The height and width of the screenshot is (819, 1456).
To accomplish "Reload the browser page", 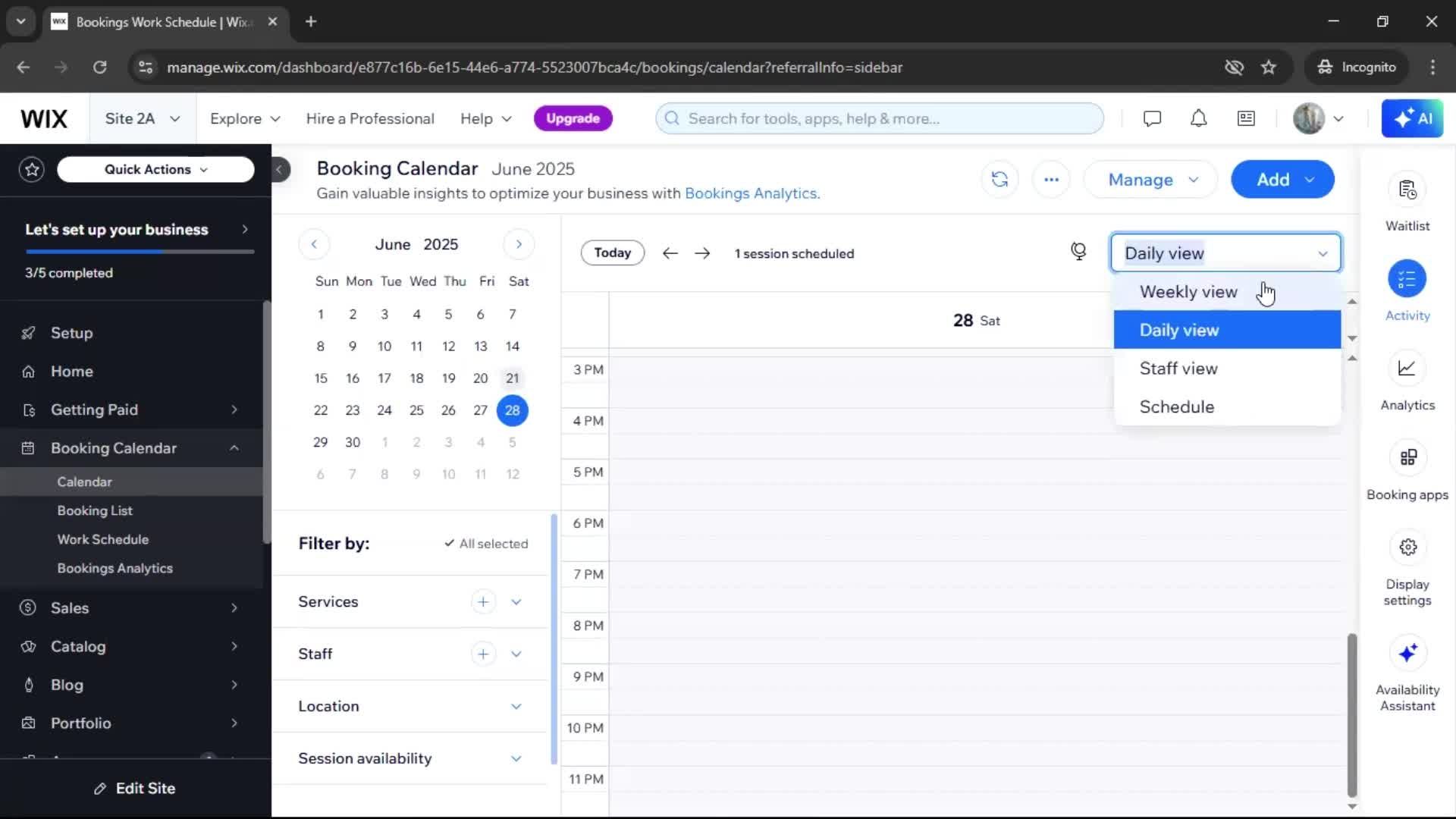I will pyautogui.click(x=99, y=67).
